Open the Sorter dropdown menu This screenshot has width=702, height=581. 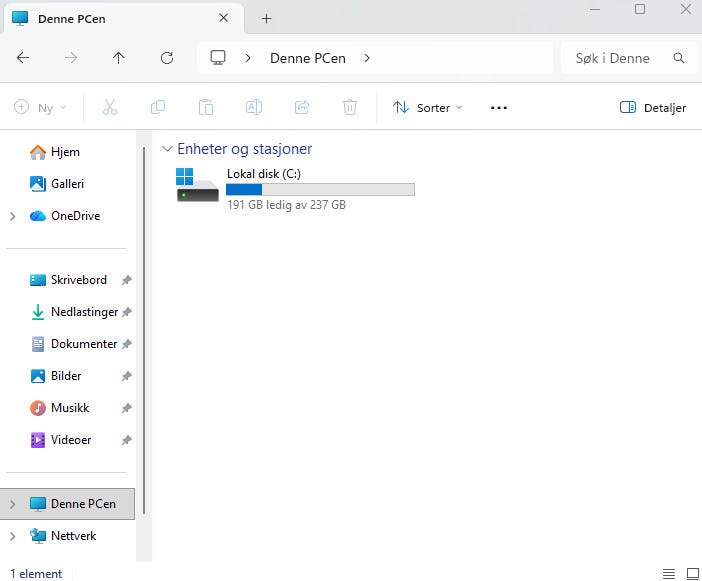coord(428,107)
